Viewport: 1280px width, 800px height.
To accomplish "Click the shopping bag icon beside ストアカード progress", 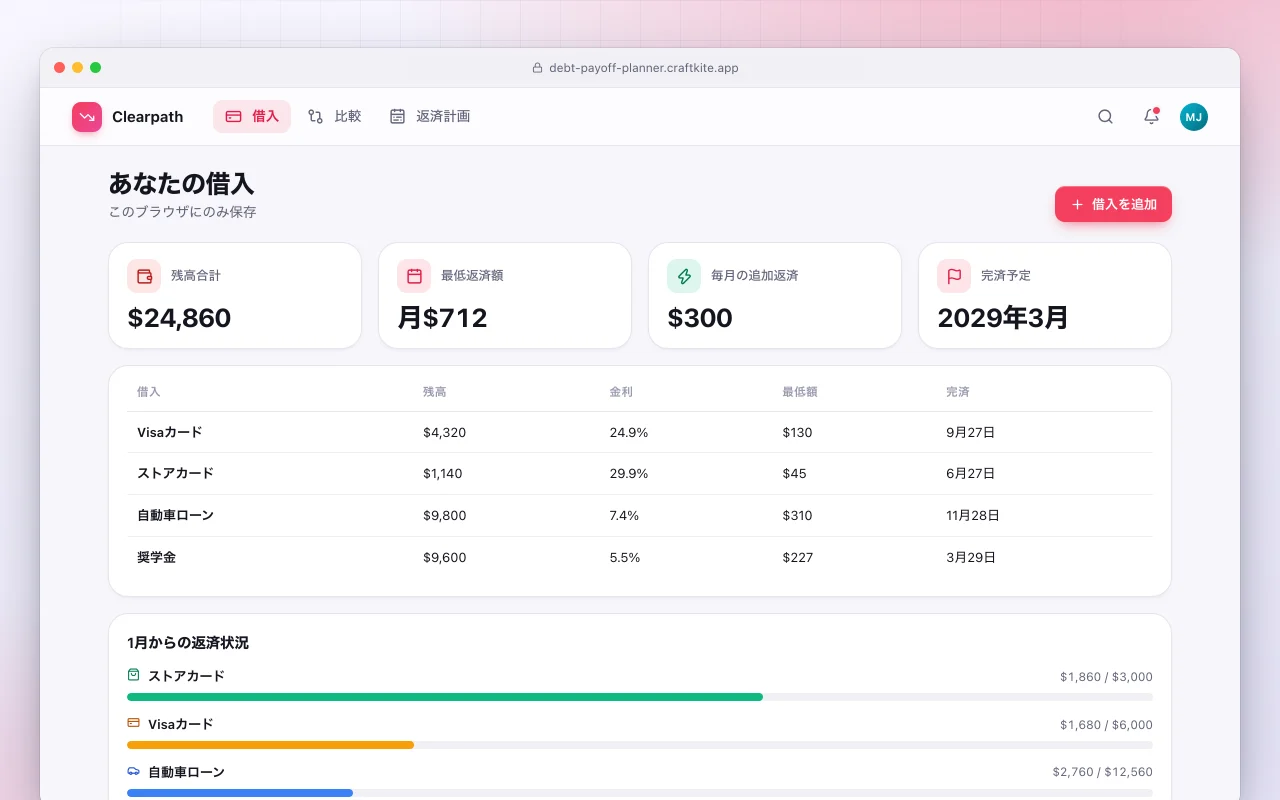I will point(134,675).
